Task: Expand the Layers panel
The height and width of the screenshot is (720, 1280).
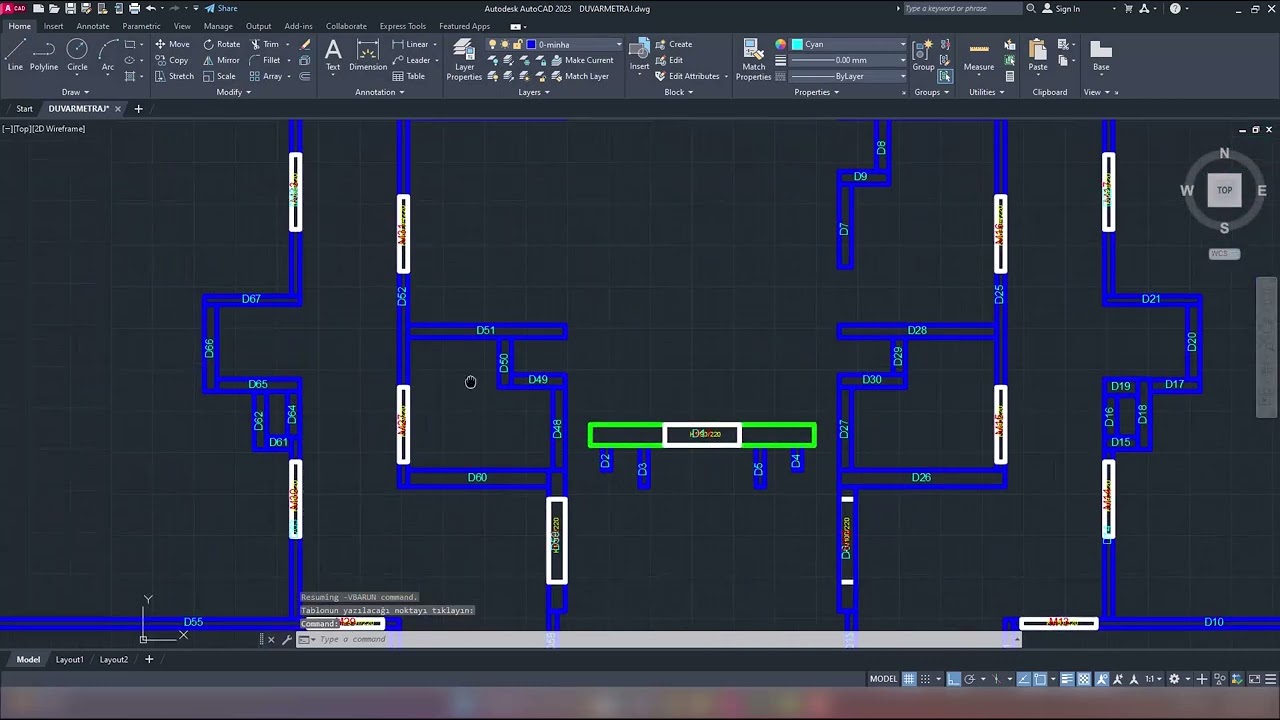Action: point(534,92)
